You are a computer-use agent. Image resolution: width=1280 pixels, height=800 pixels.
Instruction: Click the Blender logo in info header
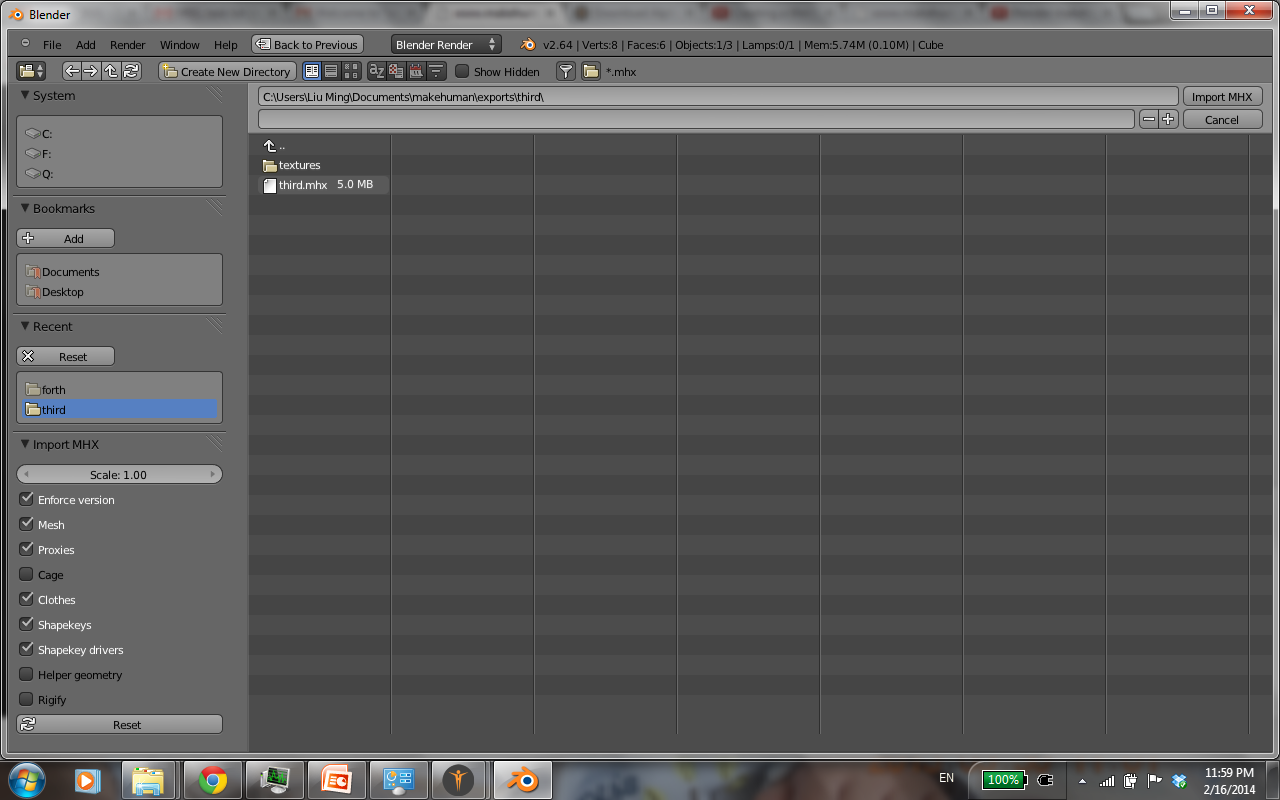click(x=528, y=44)
